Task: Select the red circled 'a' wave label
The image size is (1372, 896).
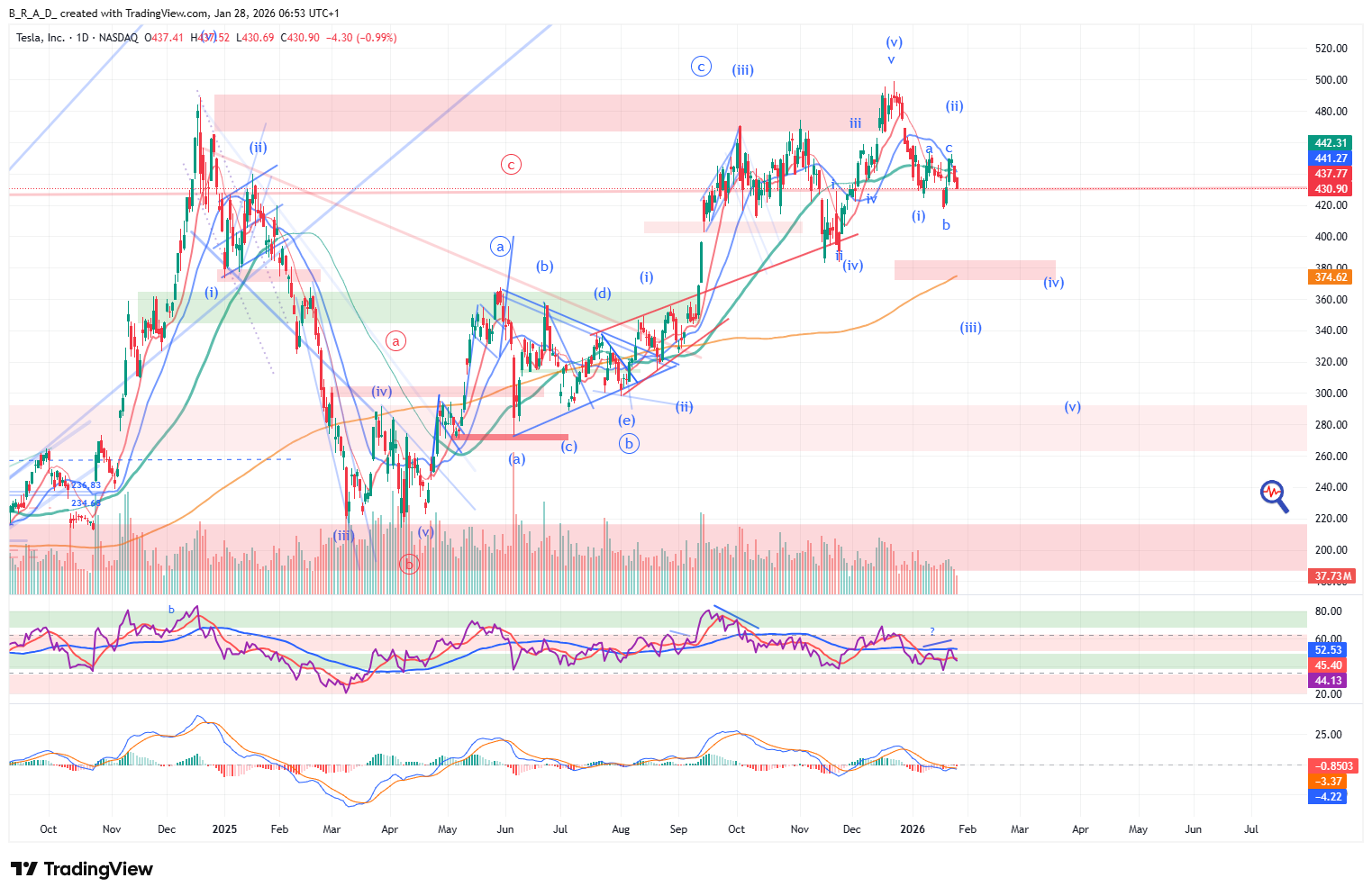Action: (x=395, y=341)
